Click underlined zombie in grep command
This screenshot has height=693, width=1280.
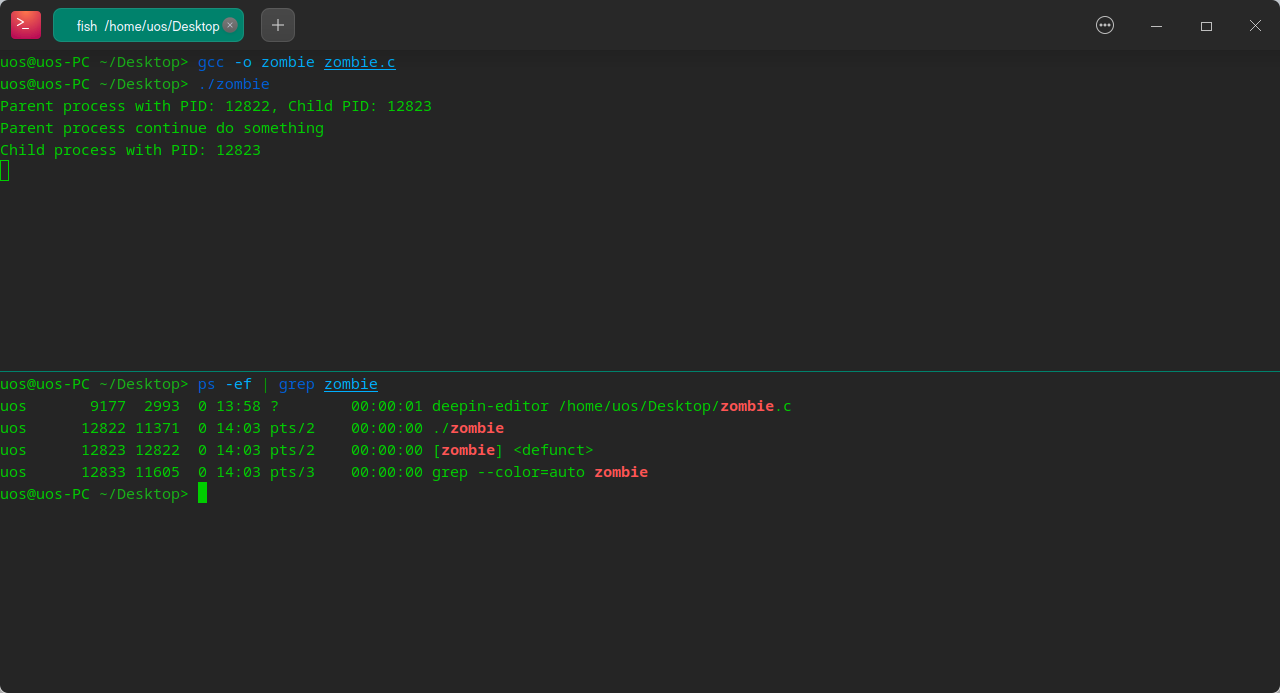[x=350, y=384]
